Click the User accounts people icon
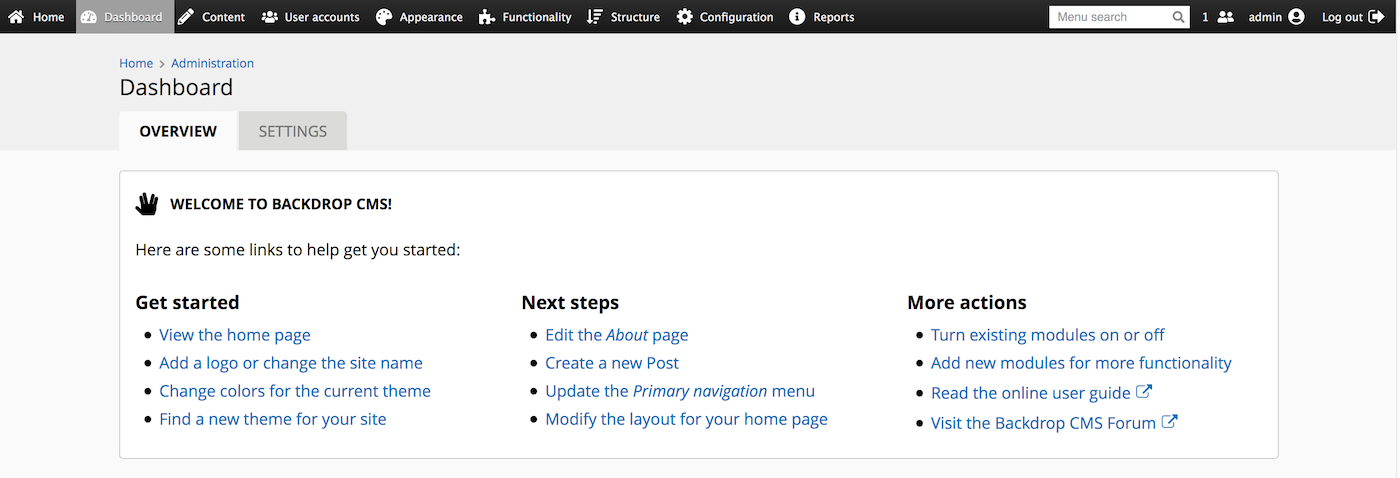The width and height of the screenshot is (1400, 478). coord(269,17)
